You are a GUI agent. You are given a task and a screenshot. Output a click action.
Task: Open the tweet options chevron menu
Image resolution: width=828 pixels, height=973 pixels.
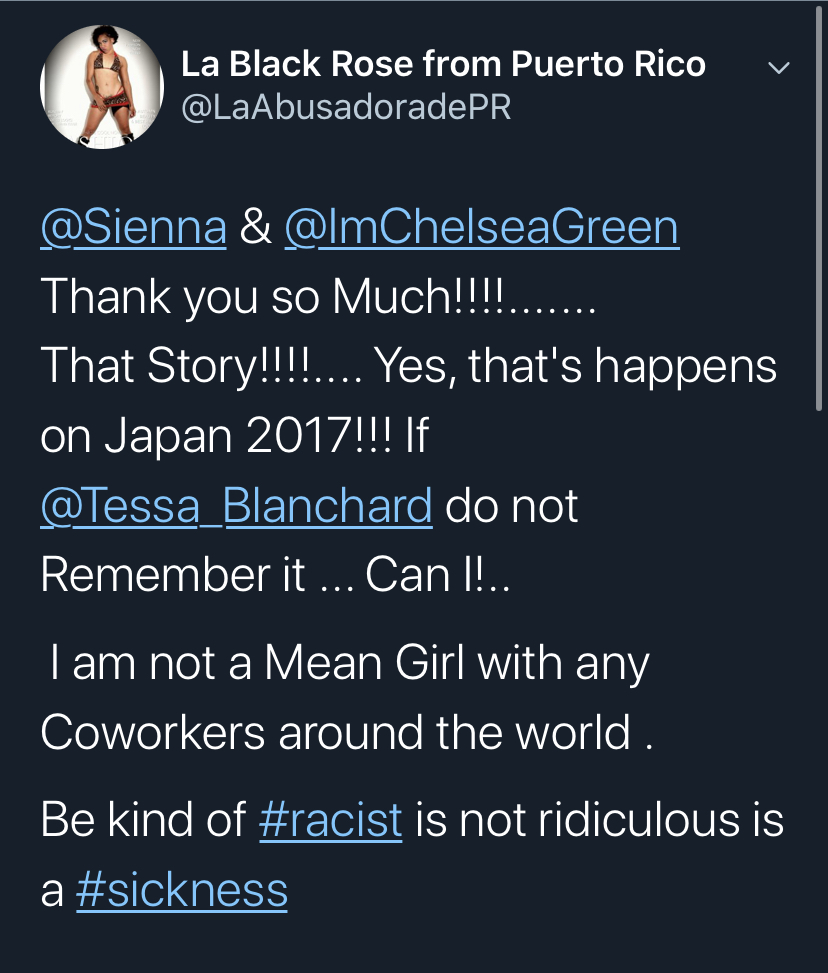(778, 68)
